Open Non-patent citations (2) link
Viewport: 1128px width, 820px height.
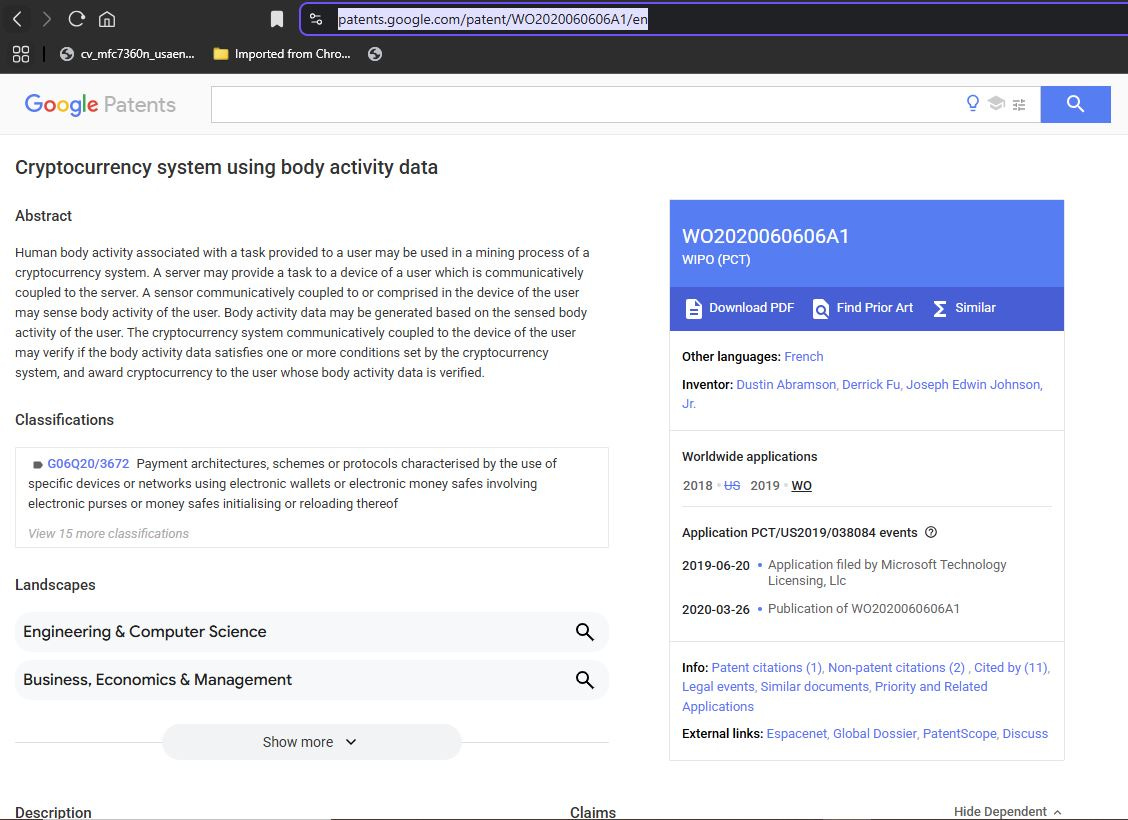896,668
